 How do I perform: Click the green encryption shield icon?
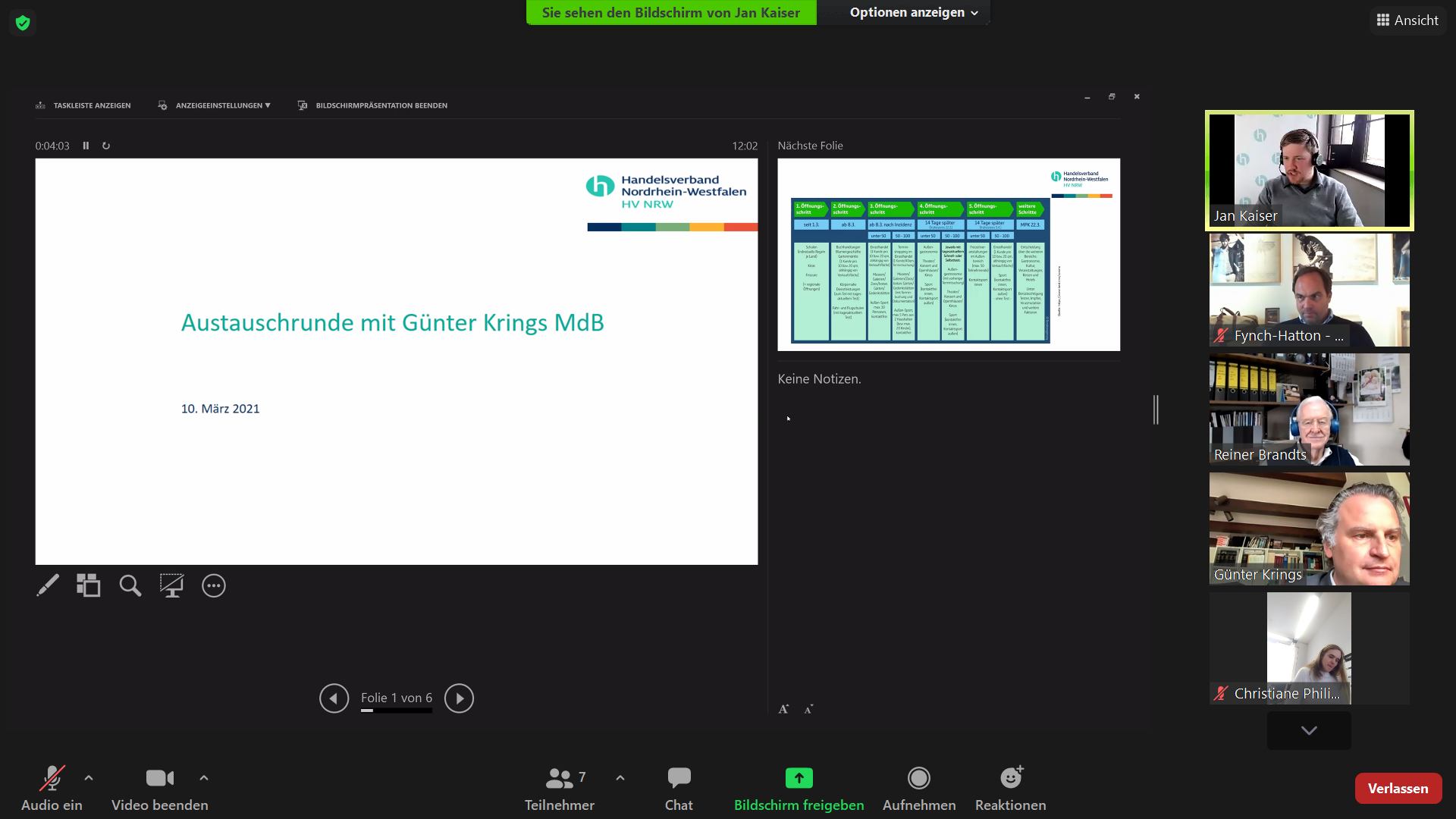(x=23, y=23)
